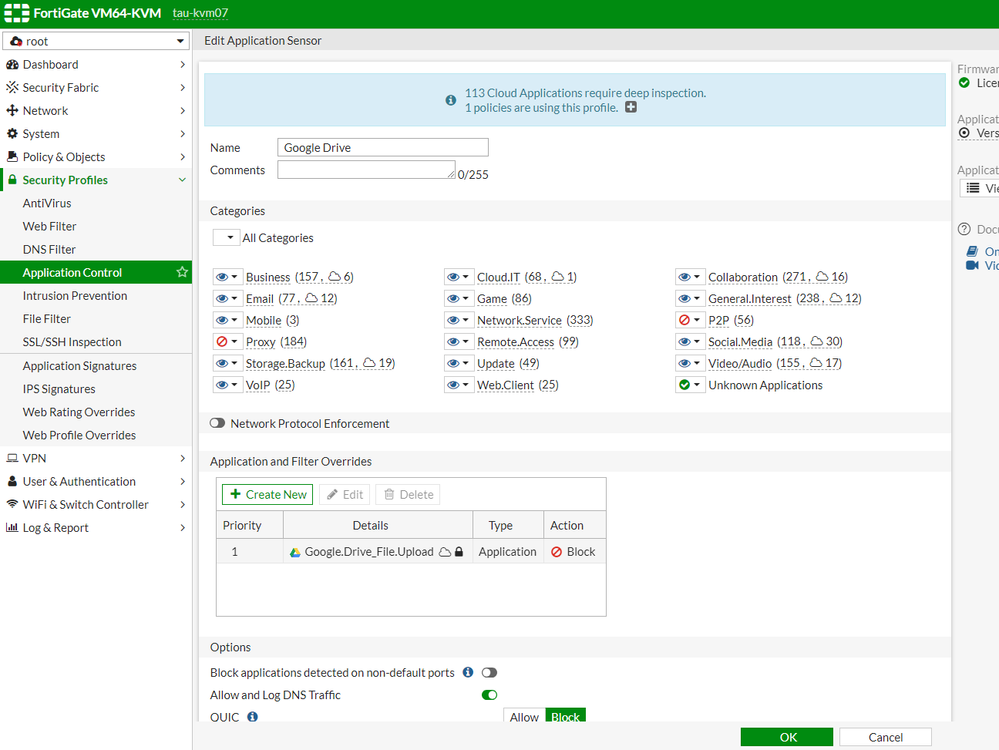Image resolution: width=999 pixels, height=750 pixels.
Task: Click the video tutorial camera icon
Action: pyautogui.click(x=972, y=265)
